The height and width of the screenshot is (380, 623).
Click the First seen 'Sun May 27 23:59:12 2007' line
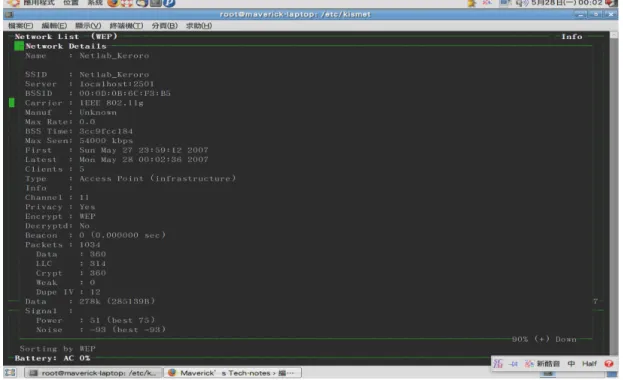(117, 150)
